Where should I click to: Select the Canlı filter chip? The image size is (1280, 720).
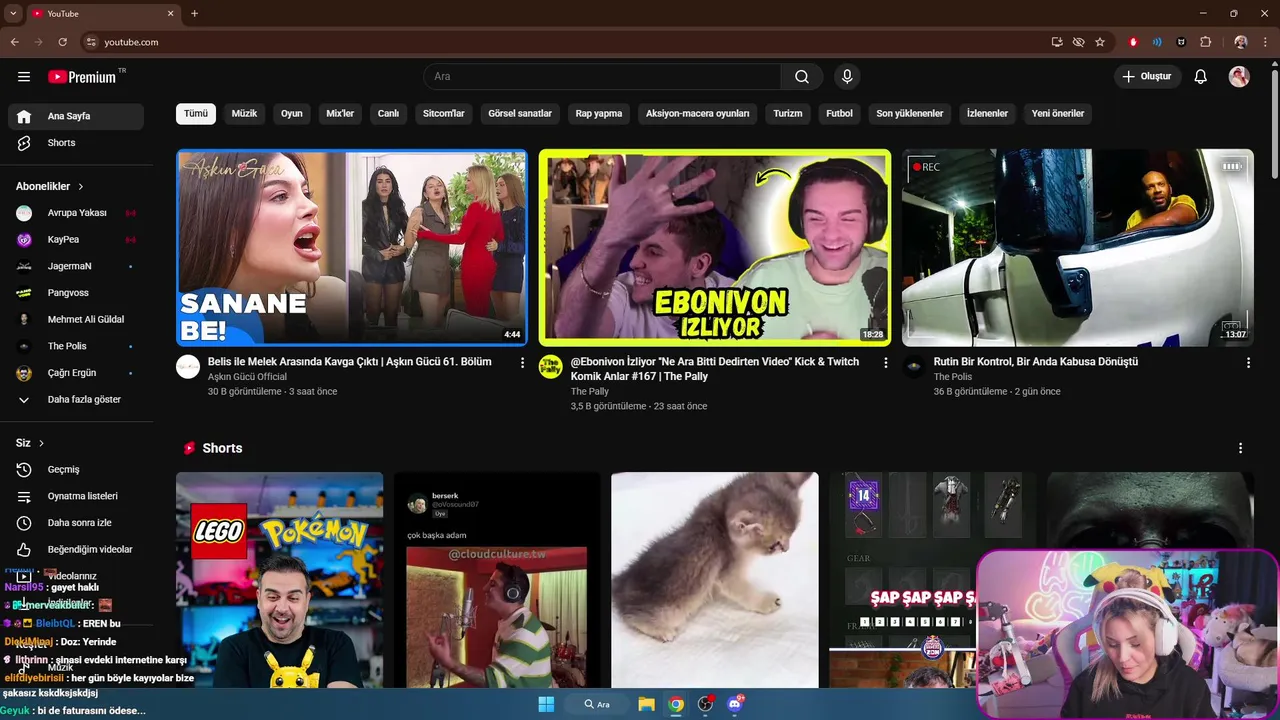point(388,113)
